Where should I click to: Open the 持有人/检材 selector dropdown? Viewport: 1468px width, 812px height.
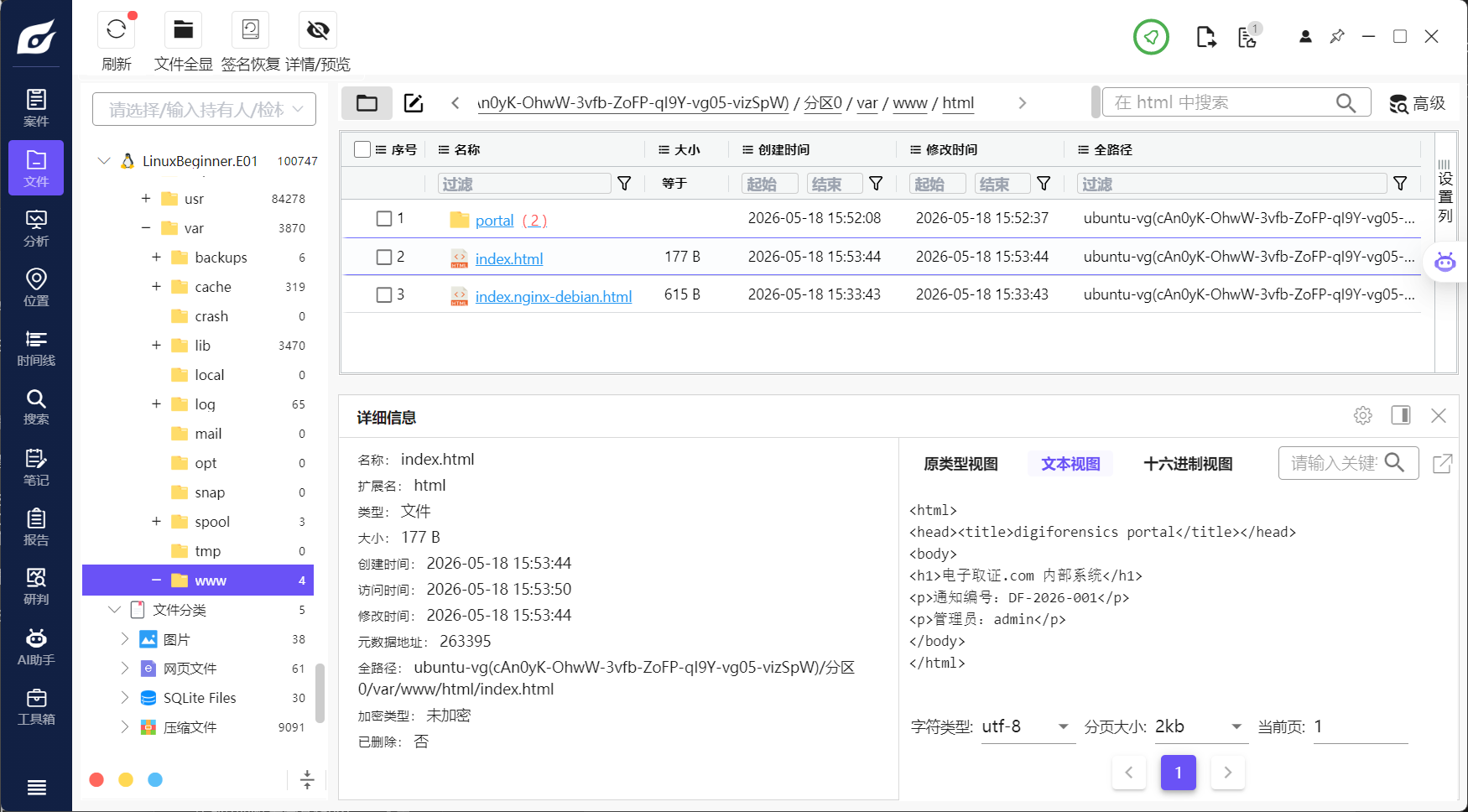pos(204,109)
